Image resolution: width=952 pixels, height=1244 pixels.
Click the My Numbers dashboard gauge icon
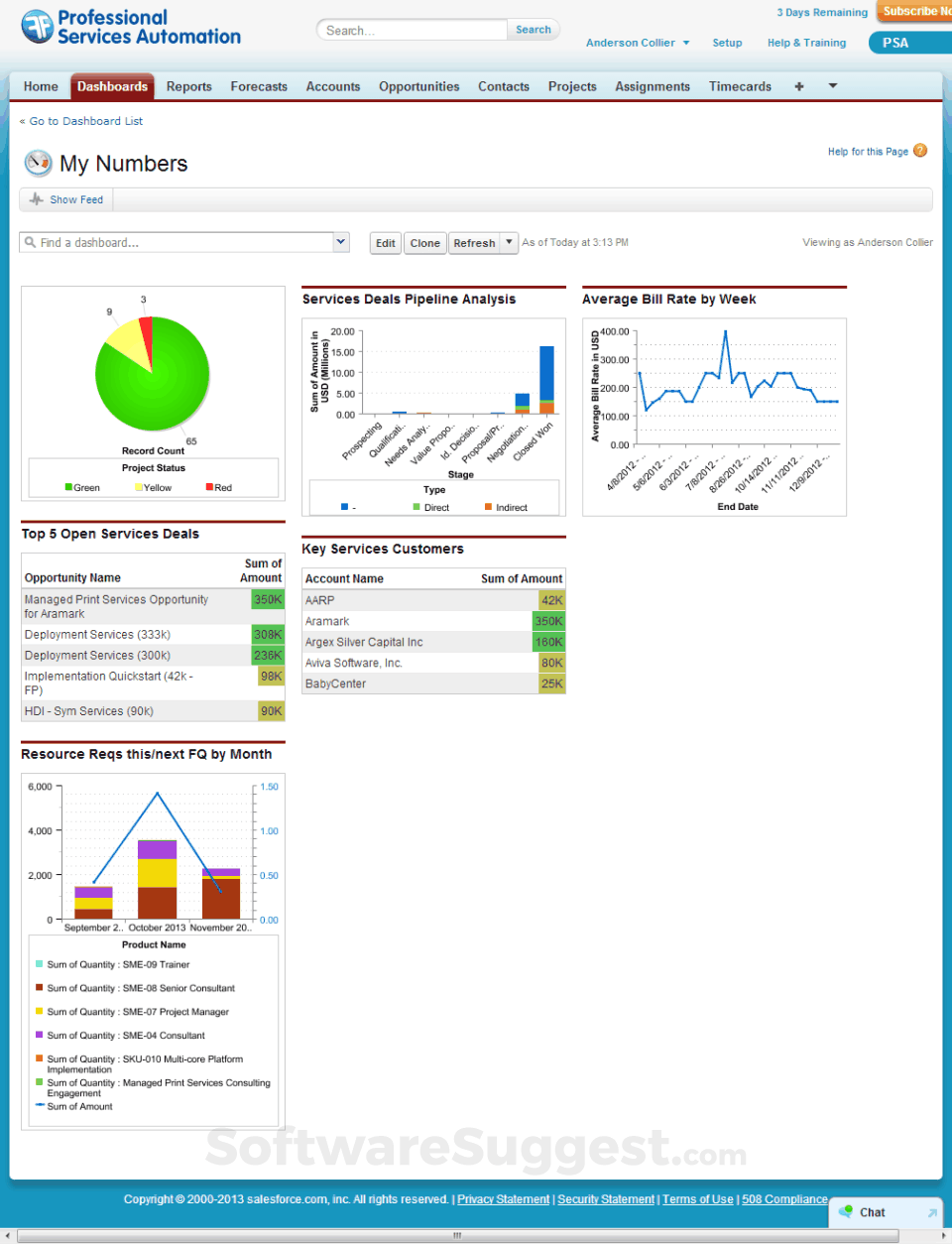[38, 163]
